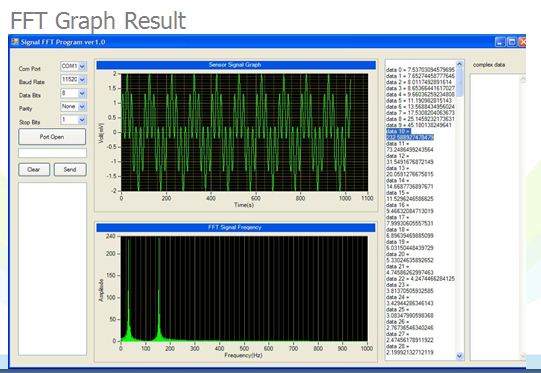Click the Send button
The image size is (541, 373).
(70, 169)
